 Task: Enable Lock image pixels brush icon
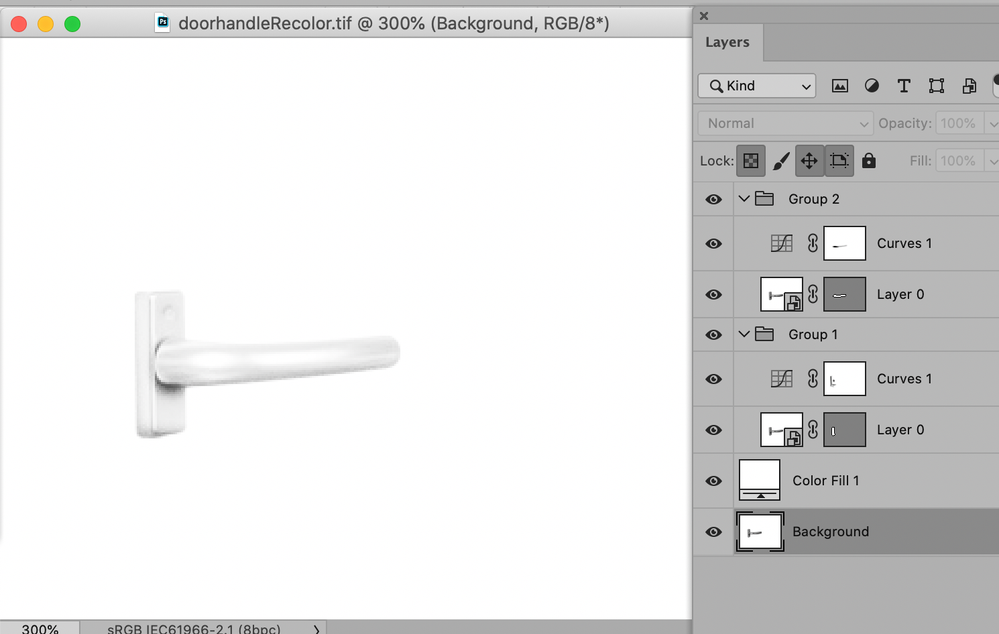(782, 160)
